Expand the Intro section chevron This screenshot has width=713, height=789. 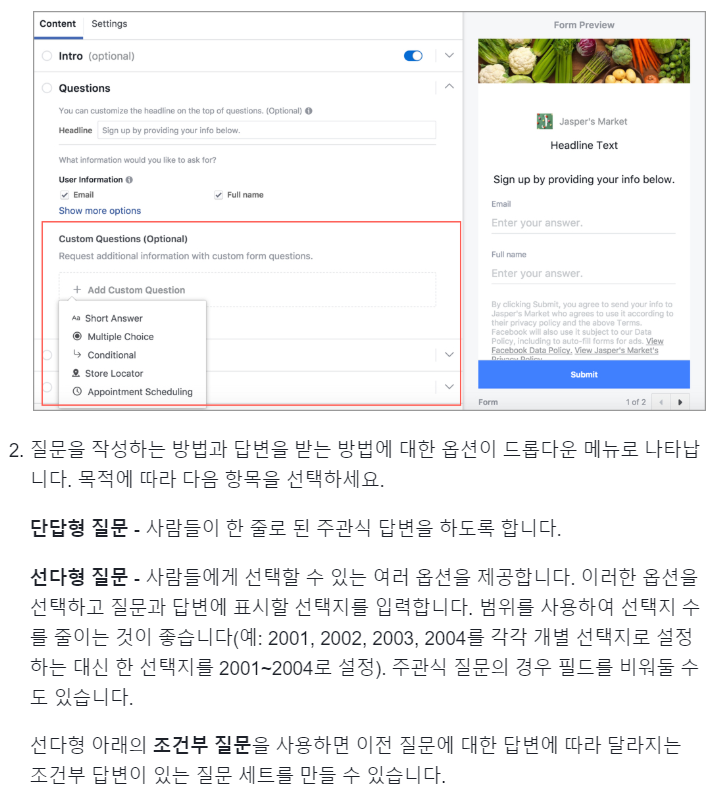coord(449,55)
